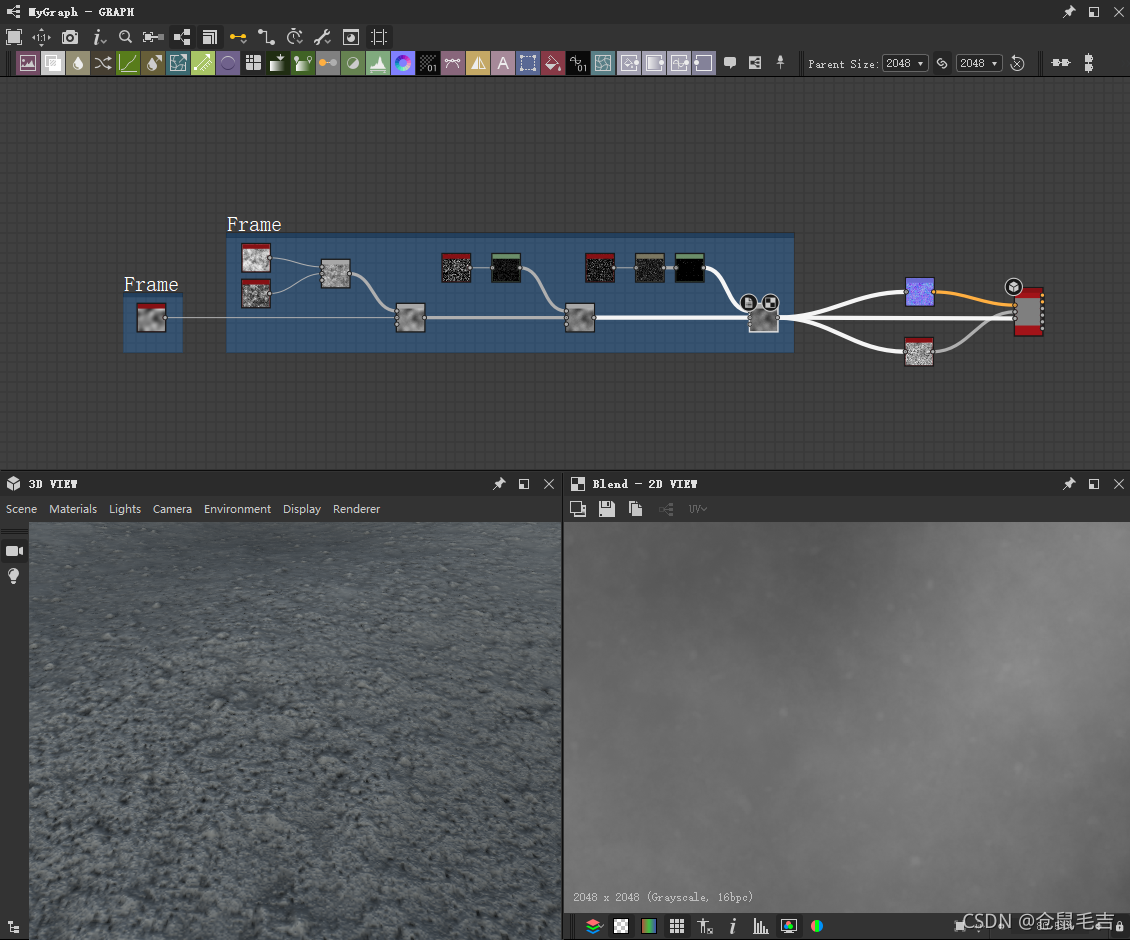This screenshot has height=940, width=1130.
Task: Open the Scene menu in 3D View
Action: coord(22,509)
